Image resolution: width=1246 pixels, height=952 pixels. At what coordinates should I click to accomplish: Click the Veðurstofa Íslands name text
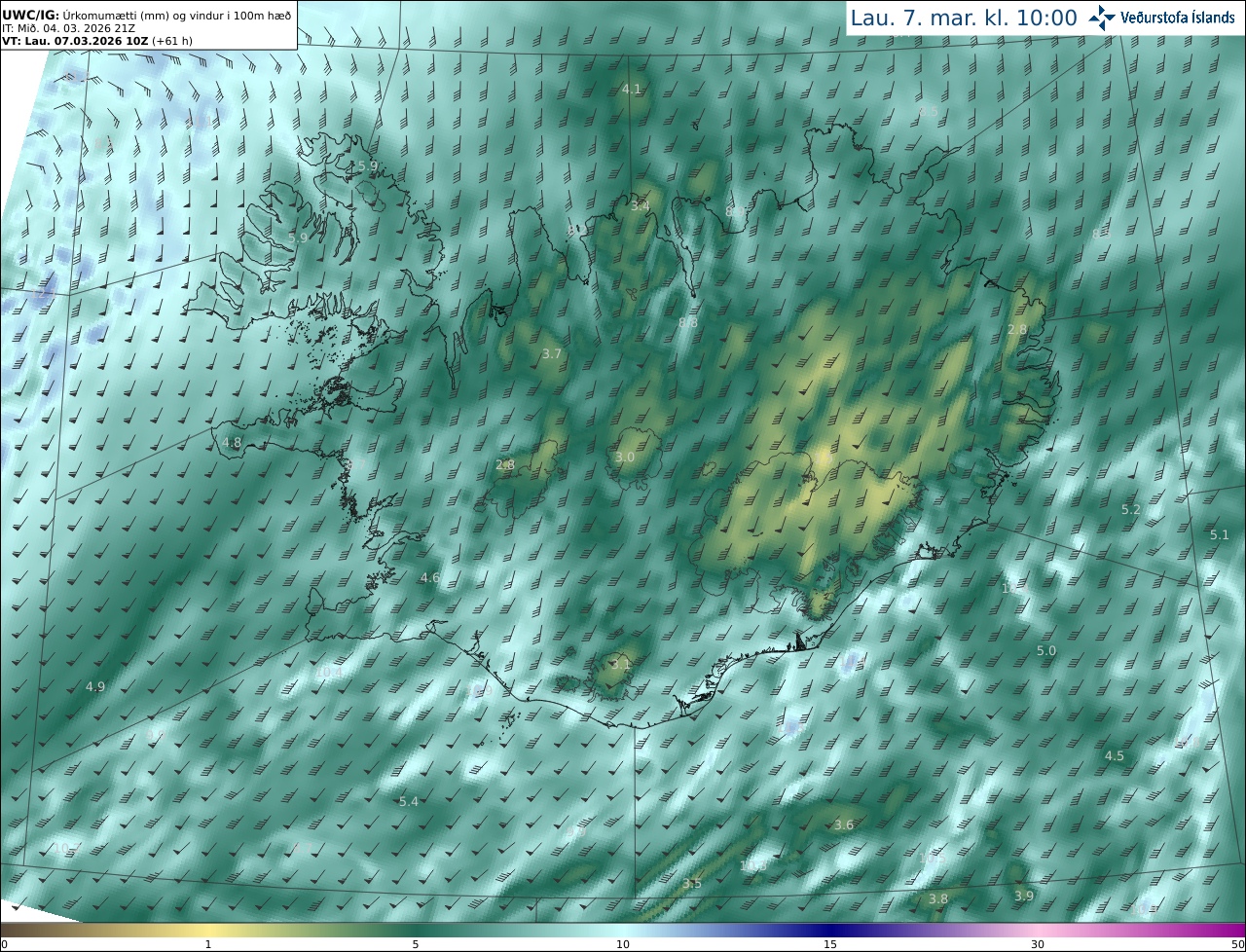pyautogui.click(x=1177, y=18)
